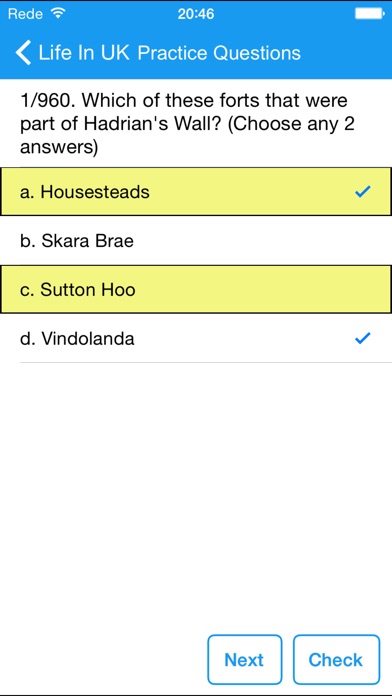Choose option b. Skara Brae
This screenshot has width=392, height=696.
[x=196, y=241]
